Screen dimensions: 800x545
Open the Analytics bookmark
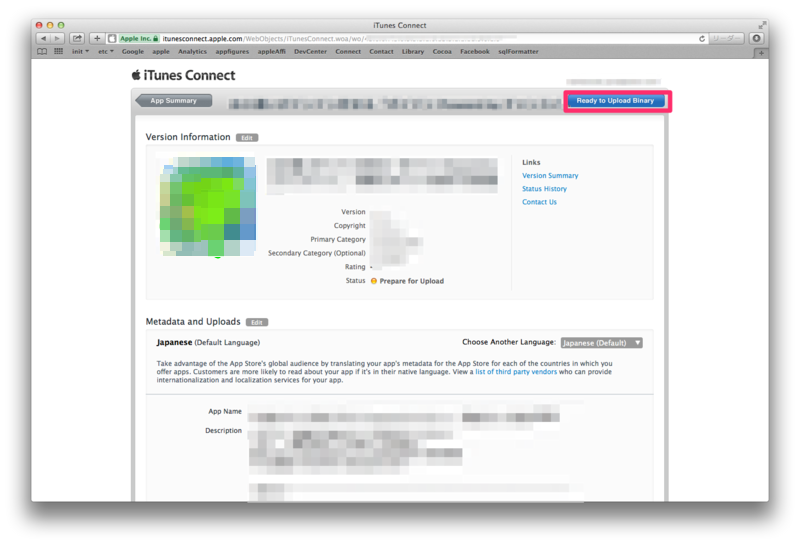(x=192, y=52)
